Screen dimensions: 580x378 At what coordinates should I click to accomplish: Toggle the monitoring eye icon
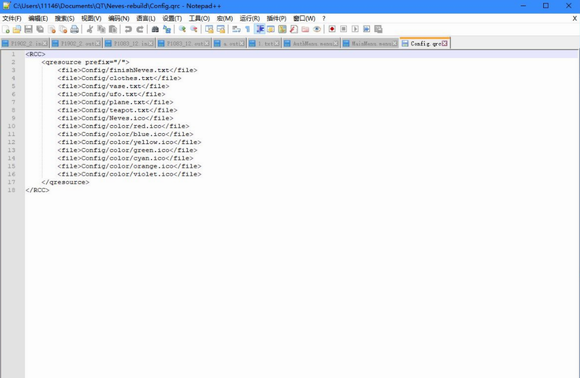coord(317,29)
